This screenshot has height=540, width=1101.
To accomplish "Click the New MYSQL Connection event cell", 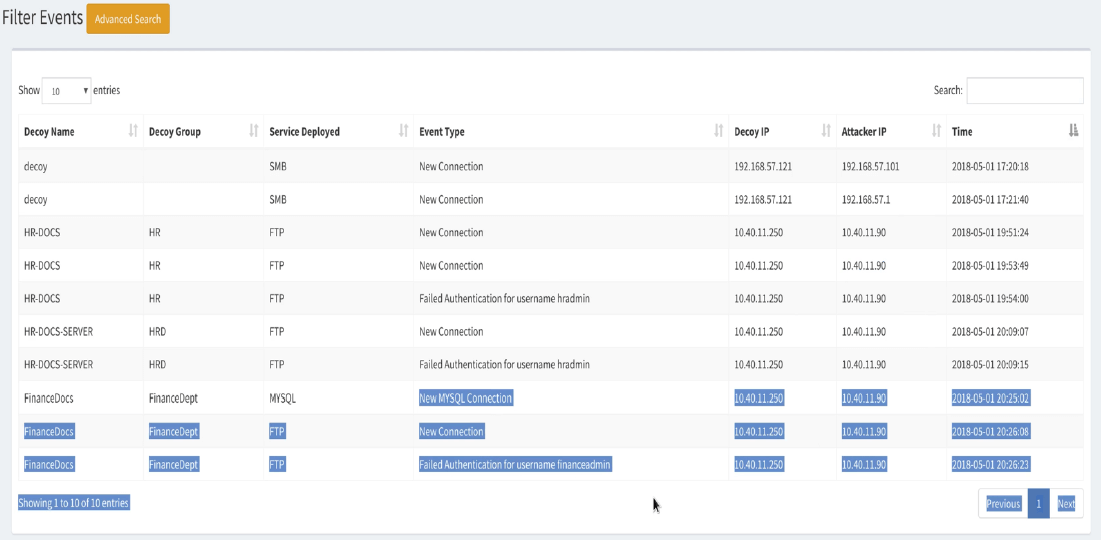I will click(465, 398).
